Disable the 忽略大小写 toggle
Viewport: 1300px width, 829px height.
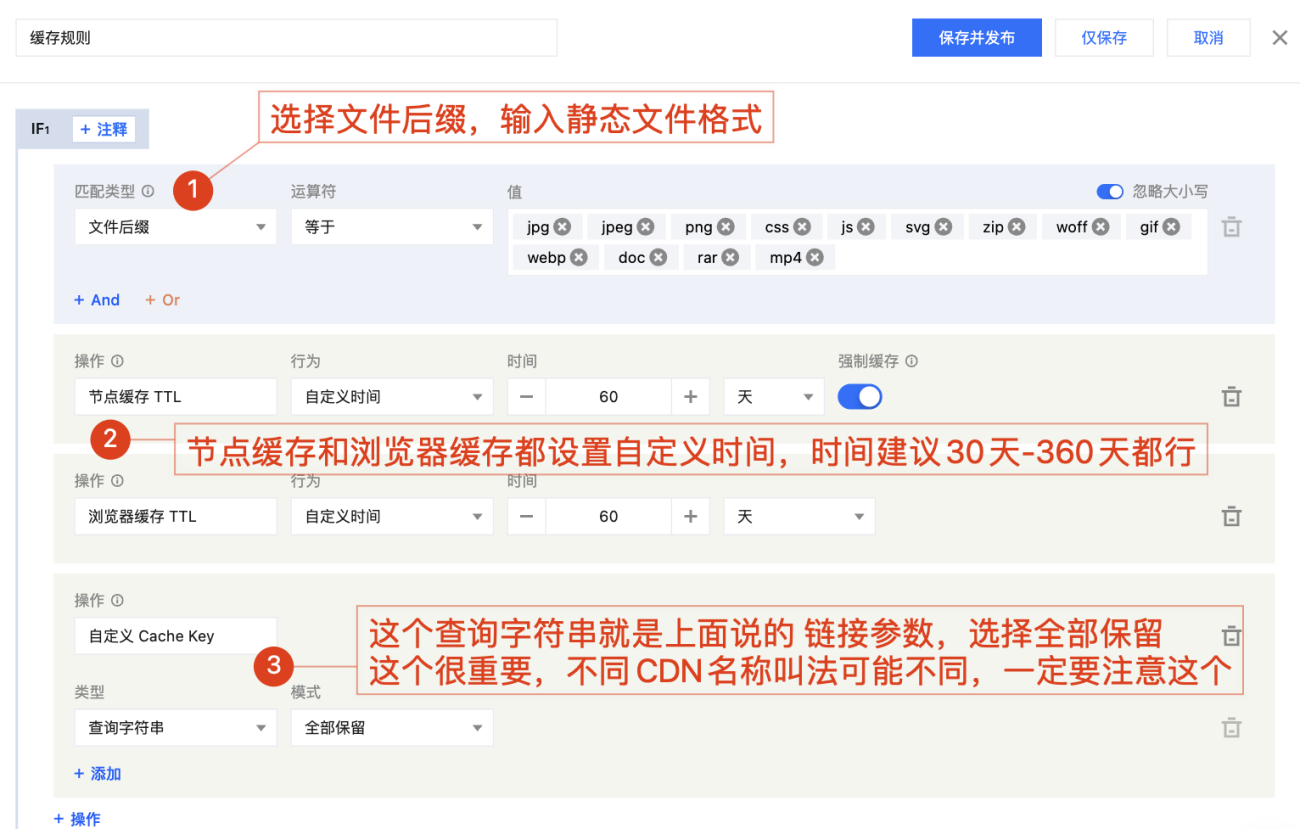pos(1110,191)
